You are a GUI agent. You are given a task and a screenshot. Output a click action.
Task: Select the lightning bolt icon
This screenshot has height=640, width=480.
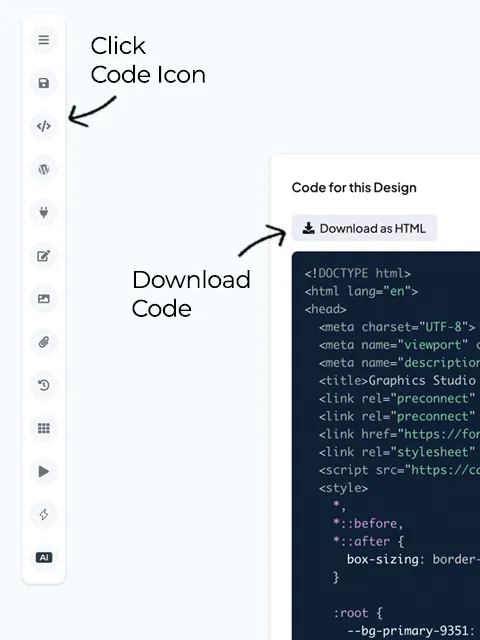[x=44, y=514]
